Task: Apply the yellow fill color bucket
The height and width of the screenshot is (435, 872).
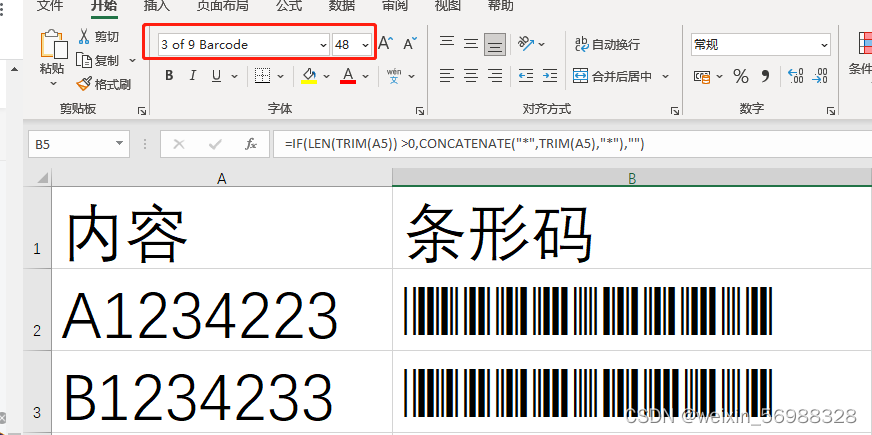Action: point(309,76)
